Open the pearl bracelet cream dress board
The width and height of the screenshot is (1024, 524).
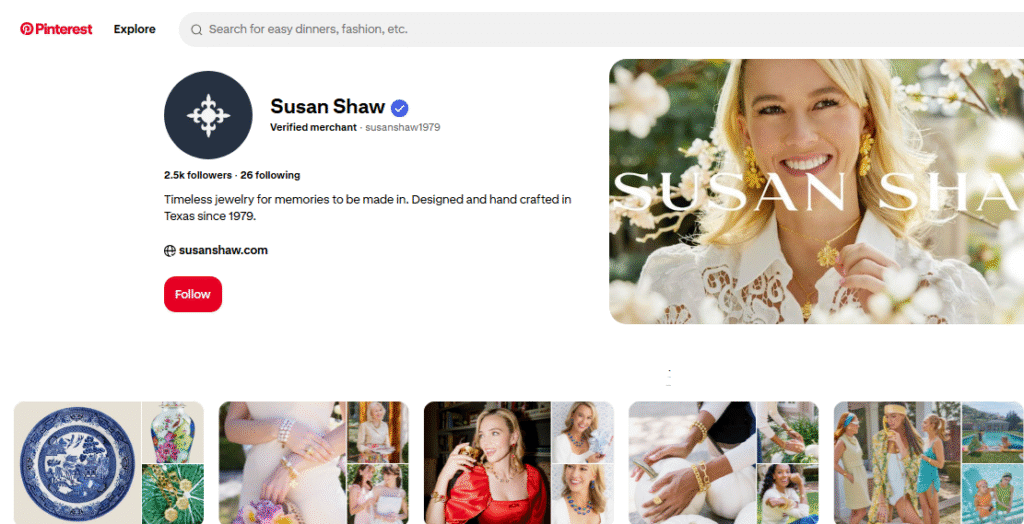[282, 463]
